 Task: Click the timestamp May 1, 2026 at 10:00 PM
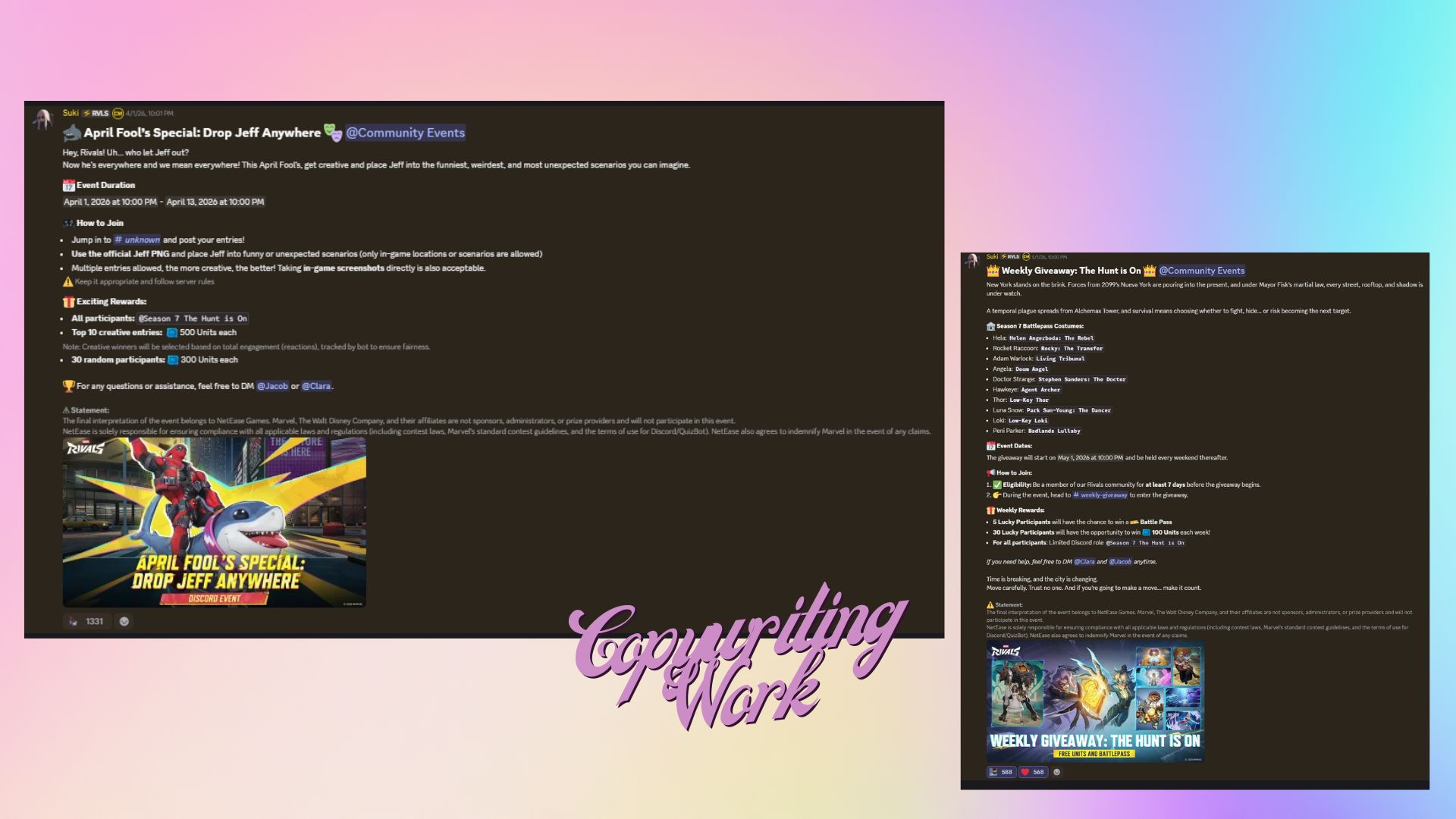point(1090,458)
